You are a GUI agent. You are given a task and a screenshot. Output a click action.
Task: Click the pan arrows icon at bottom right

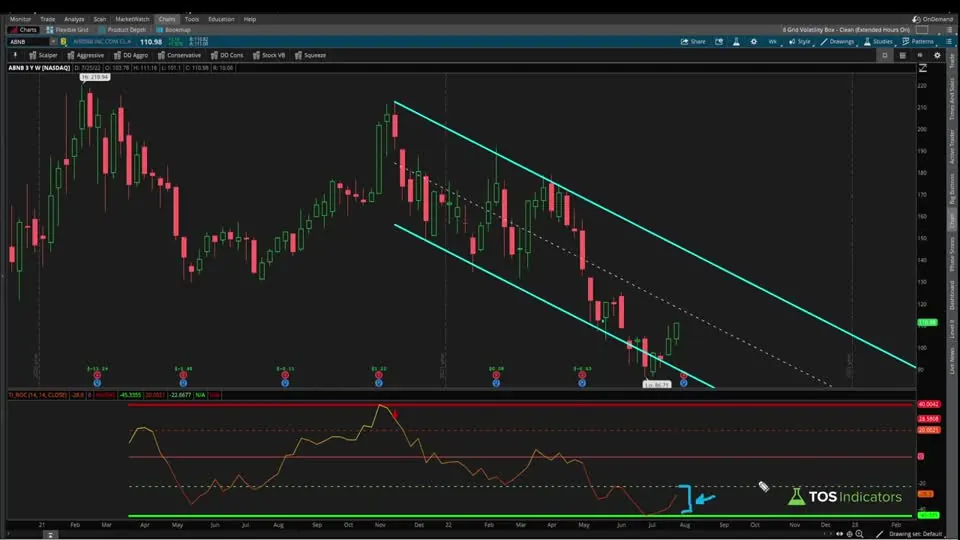(x=839, y=534)
